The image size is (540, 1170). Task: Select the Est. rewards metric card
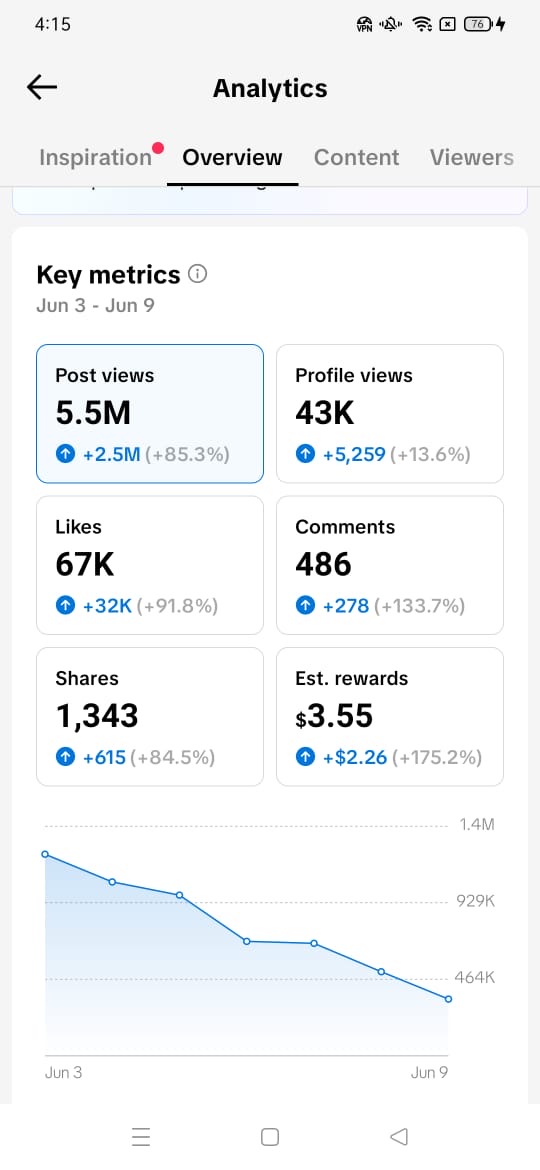coord(390,717)
